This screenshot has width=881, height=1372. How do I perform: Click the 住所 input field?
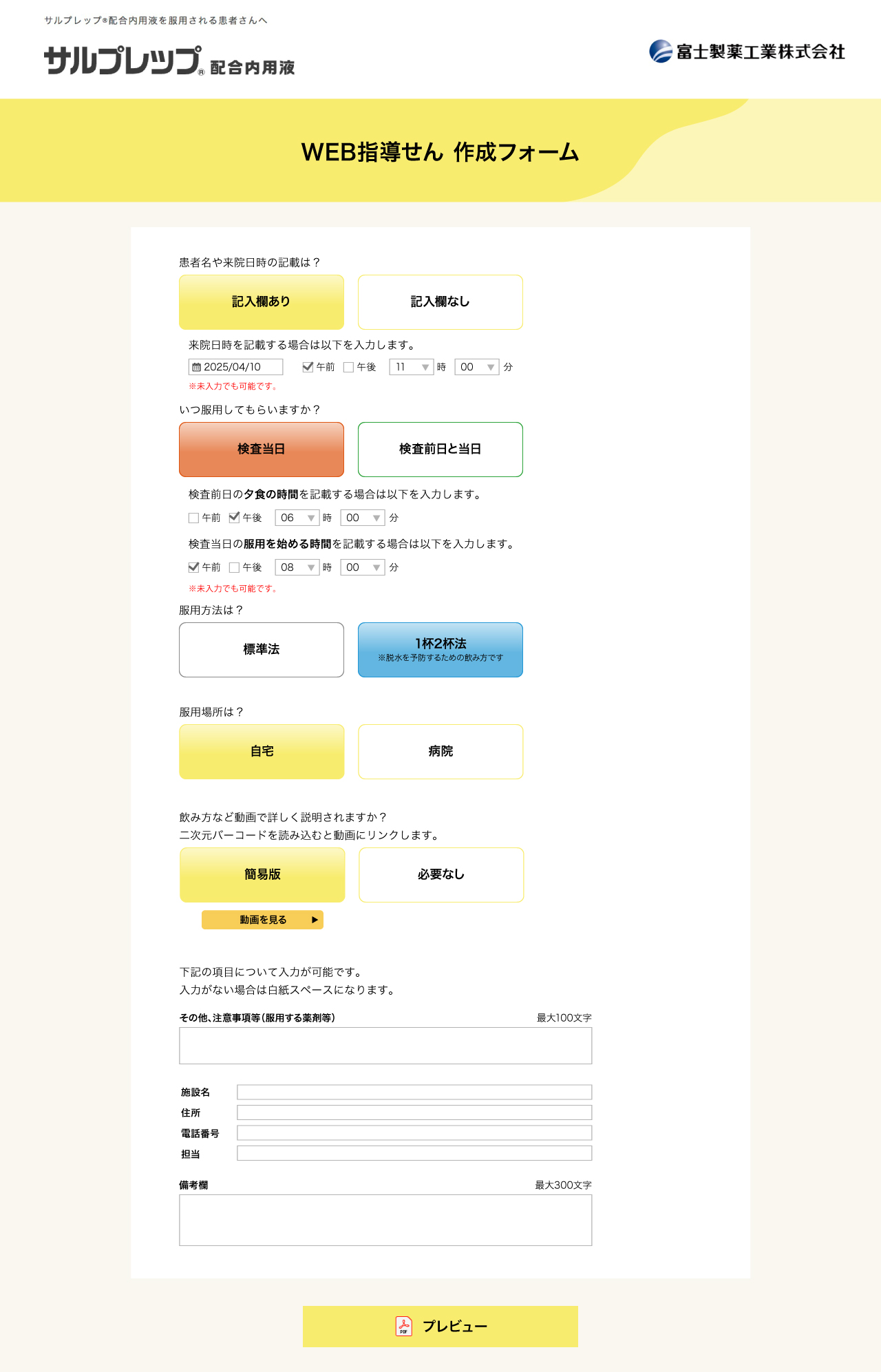tap(414, 1112)
